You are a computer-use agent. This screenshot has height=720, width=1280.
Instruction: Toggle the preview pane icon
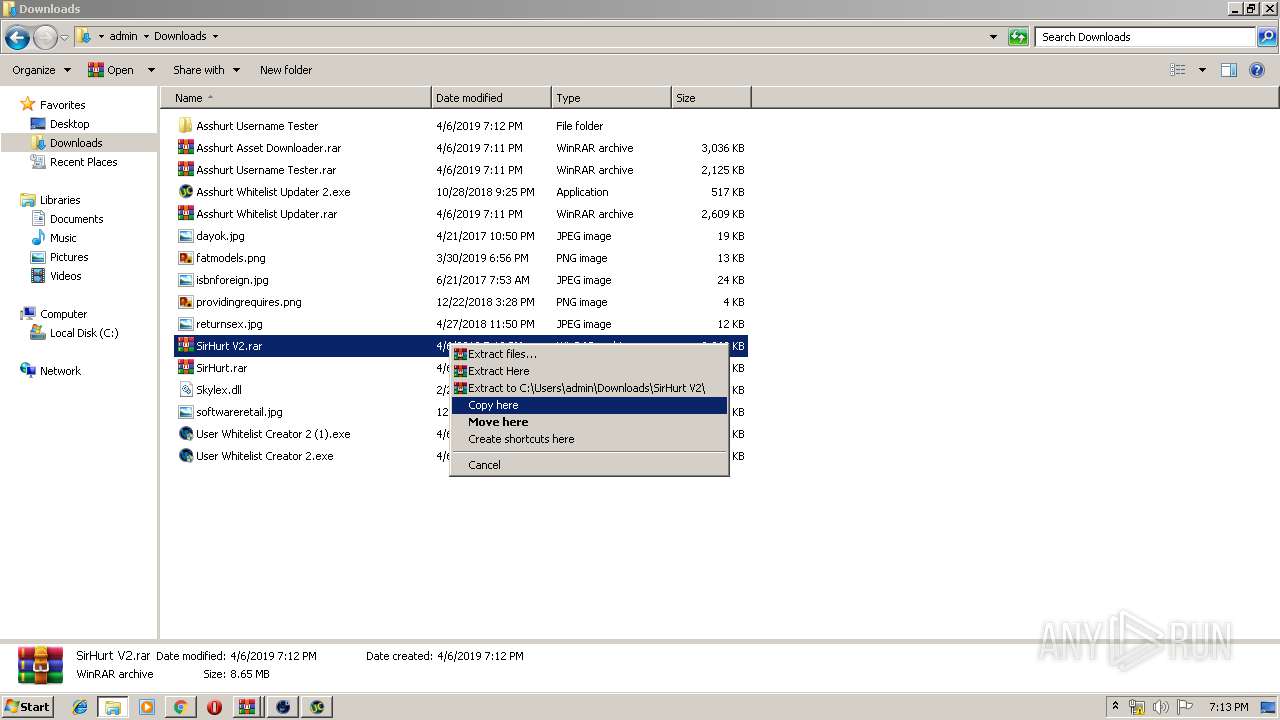[x=1229, y=70]
